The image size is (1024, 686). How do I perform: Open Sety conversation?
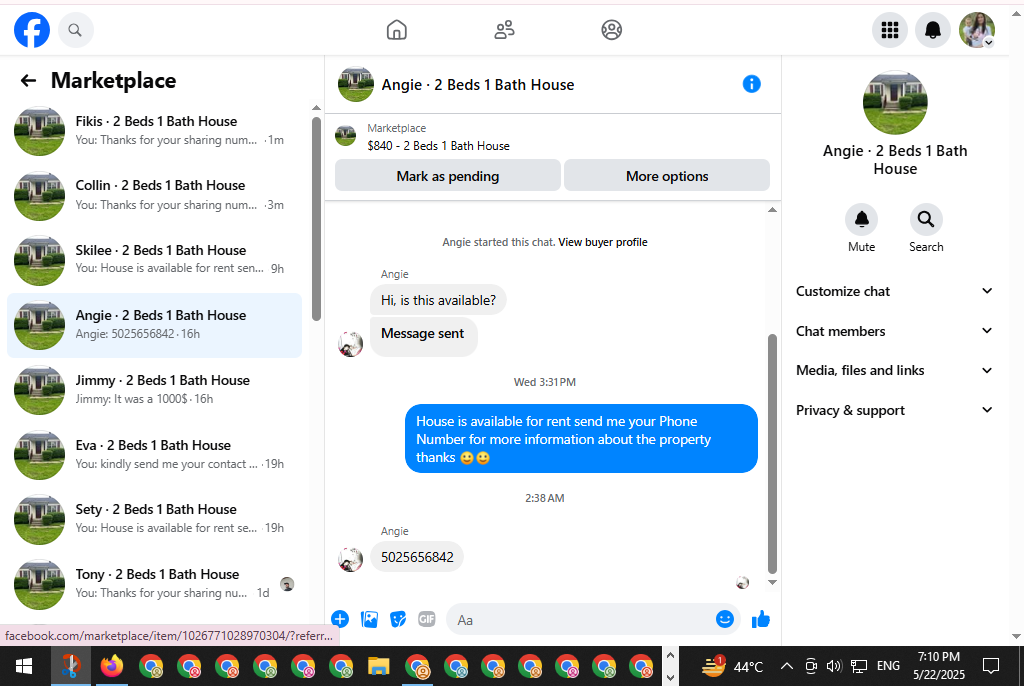154,519
